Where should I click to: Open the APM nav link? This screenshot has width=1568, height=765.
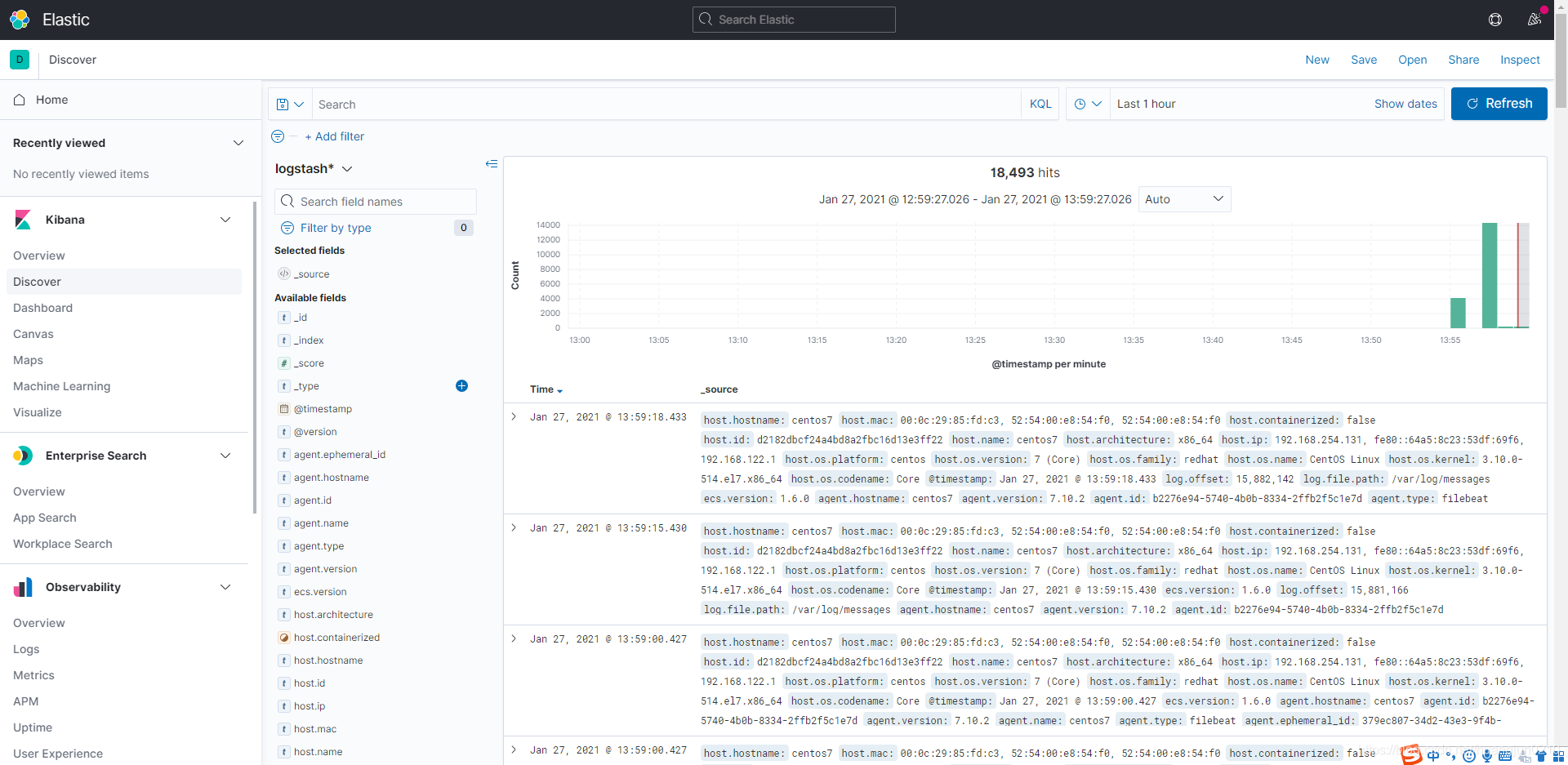click(x=26, y=701)
